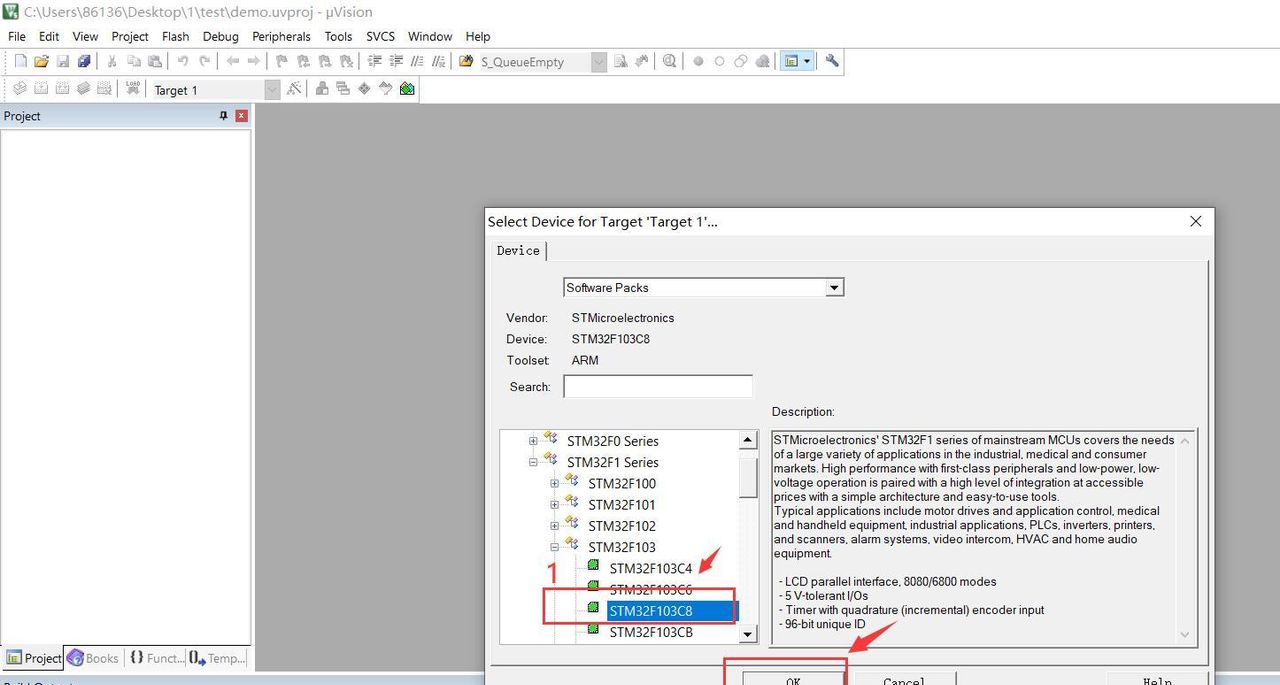Click the Open file folder icon
1280x685 pixels.
[x=41, y=62]
